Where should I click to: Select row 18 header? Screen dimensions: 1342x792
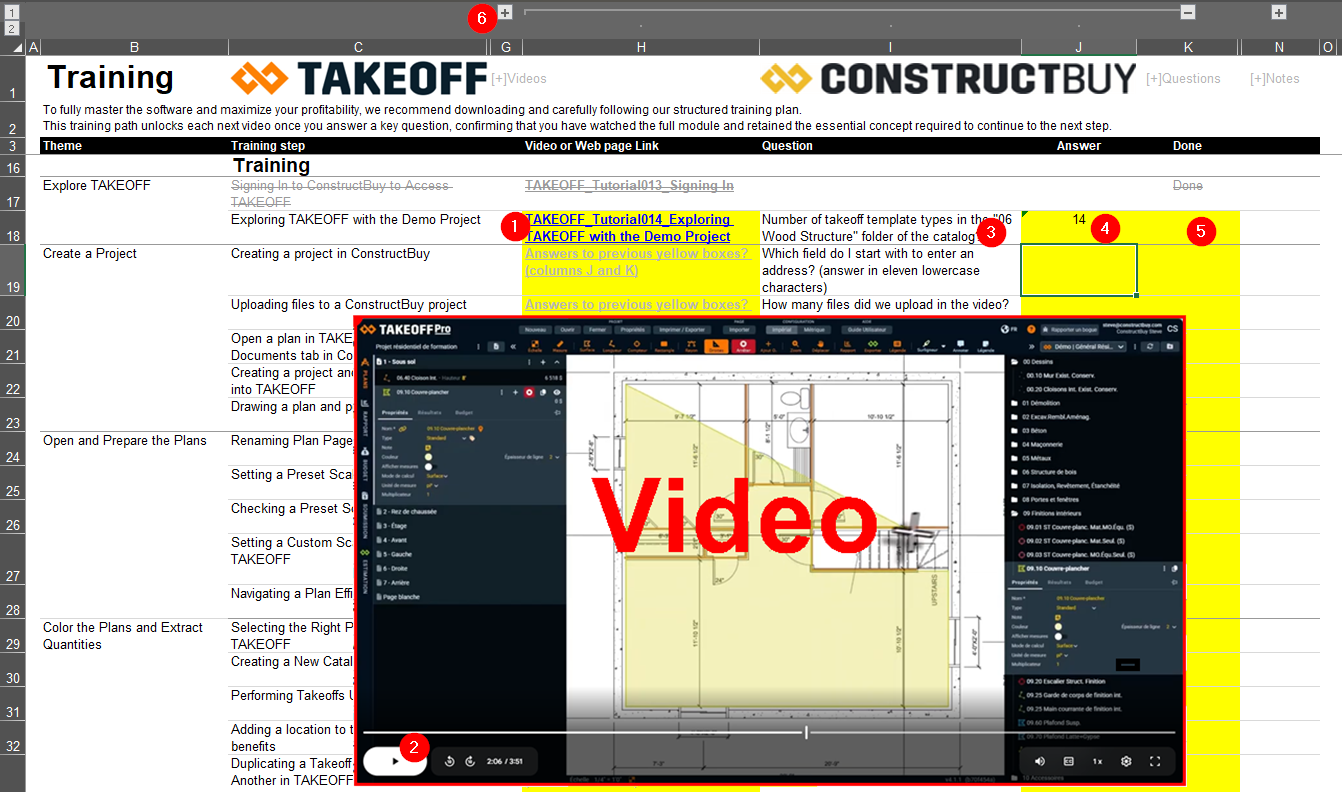[x=13, y=227]
